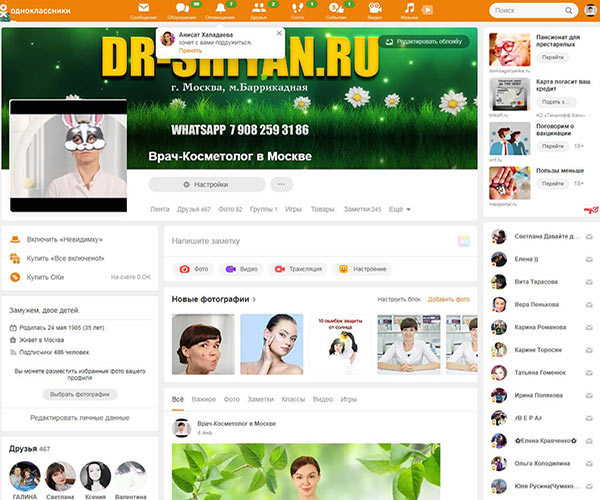Viewport: 600px width, 500px height.
Task: Click the search magnifier icon
Action: (569, 10)
